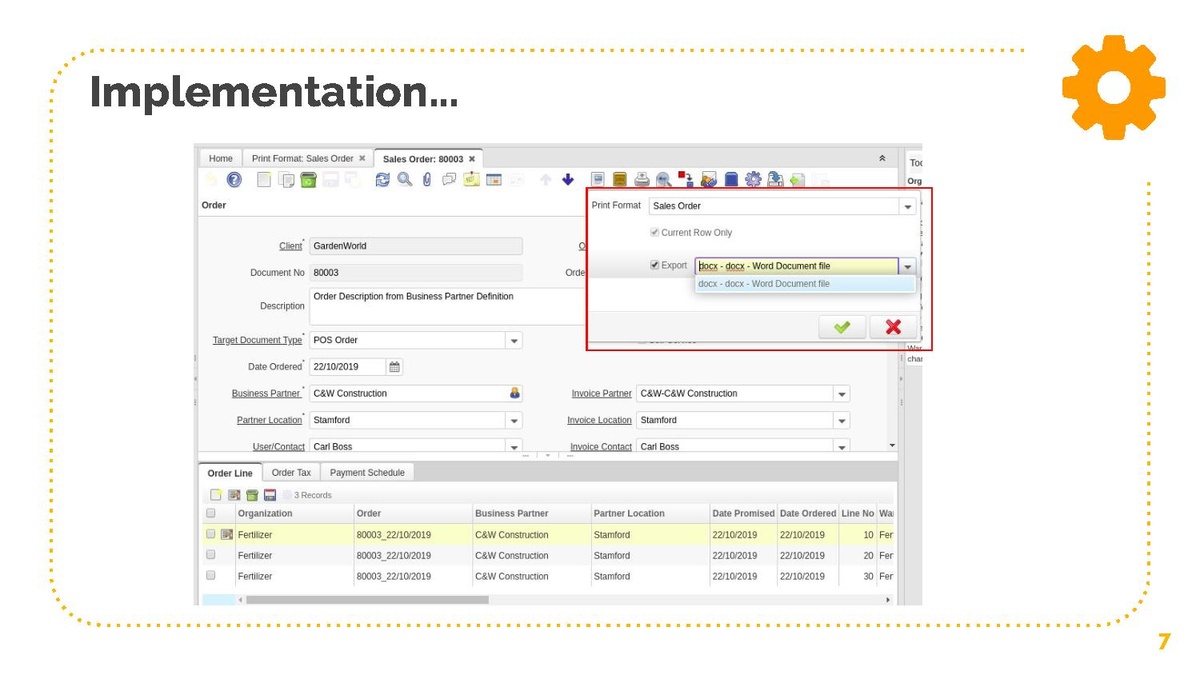Open the Find record magnifier icon

404,180
